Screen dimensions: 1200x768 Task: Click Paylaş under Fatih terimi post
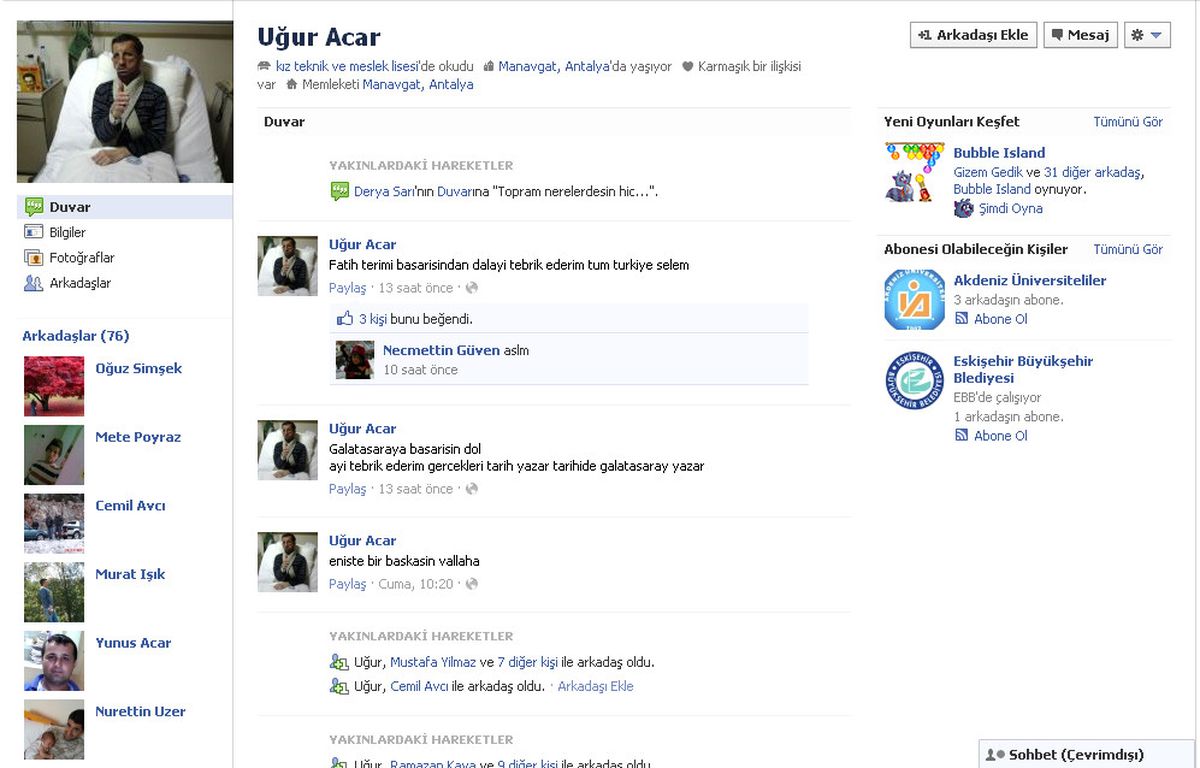(348, 288)
